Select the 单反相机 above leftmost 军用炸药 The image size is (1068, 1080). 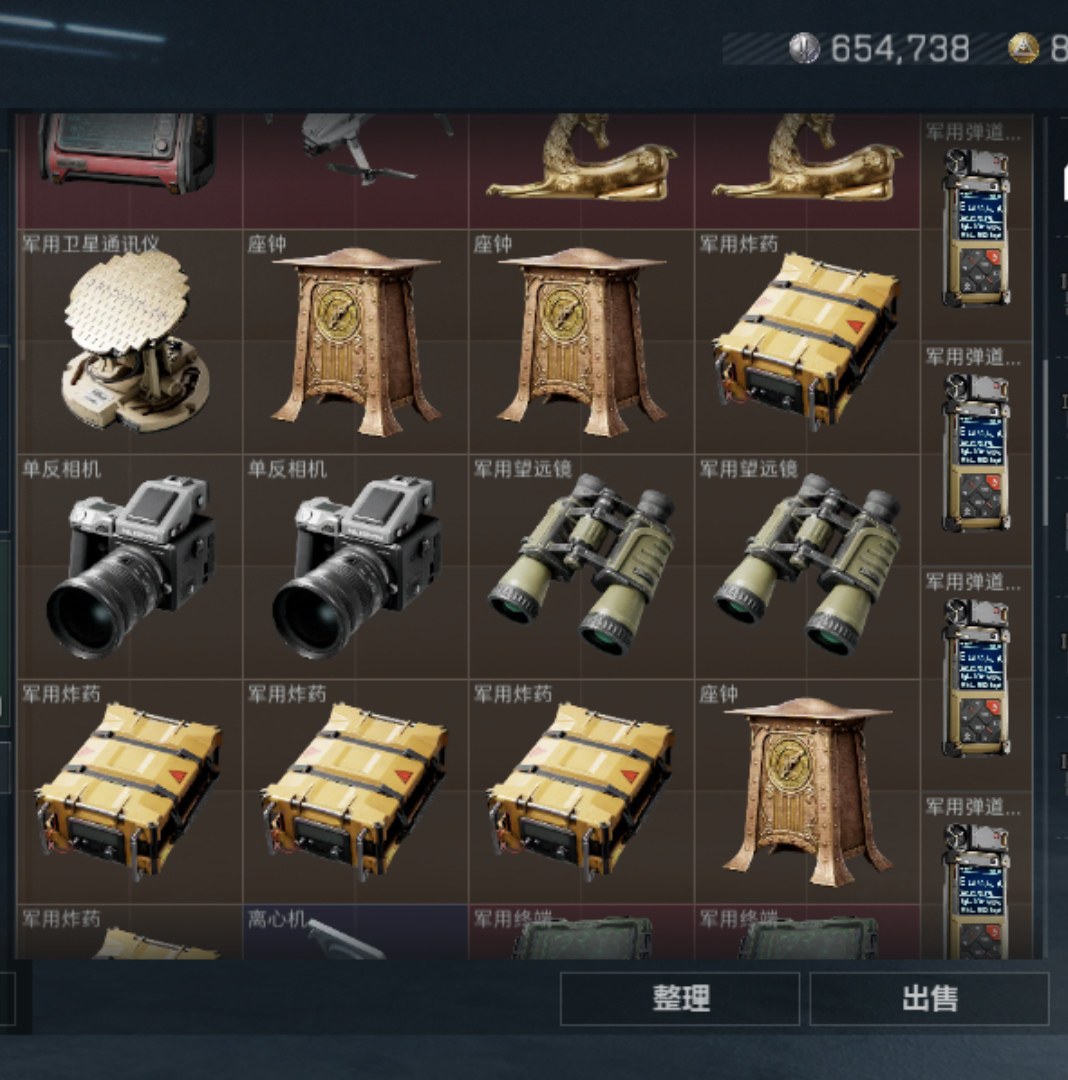129,566
